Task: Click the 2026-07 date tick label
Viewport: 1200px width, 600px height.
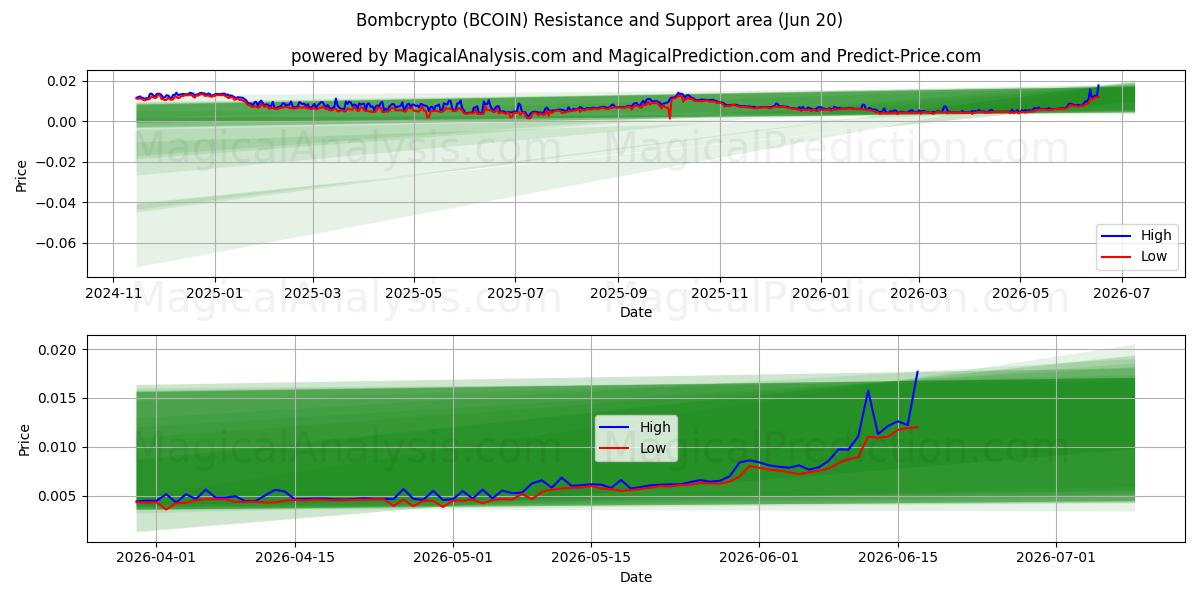Action: pyautogui.click(x=1121, y=293)
